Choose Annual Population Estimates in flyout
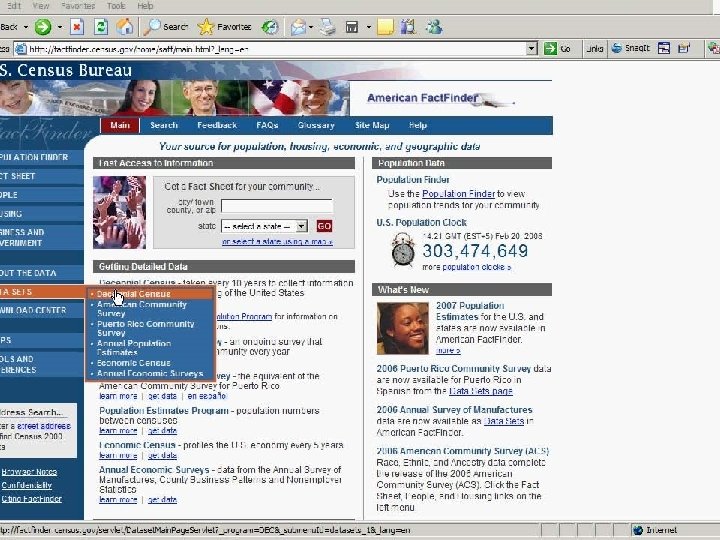 pos(134,348)
